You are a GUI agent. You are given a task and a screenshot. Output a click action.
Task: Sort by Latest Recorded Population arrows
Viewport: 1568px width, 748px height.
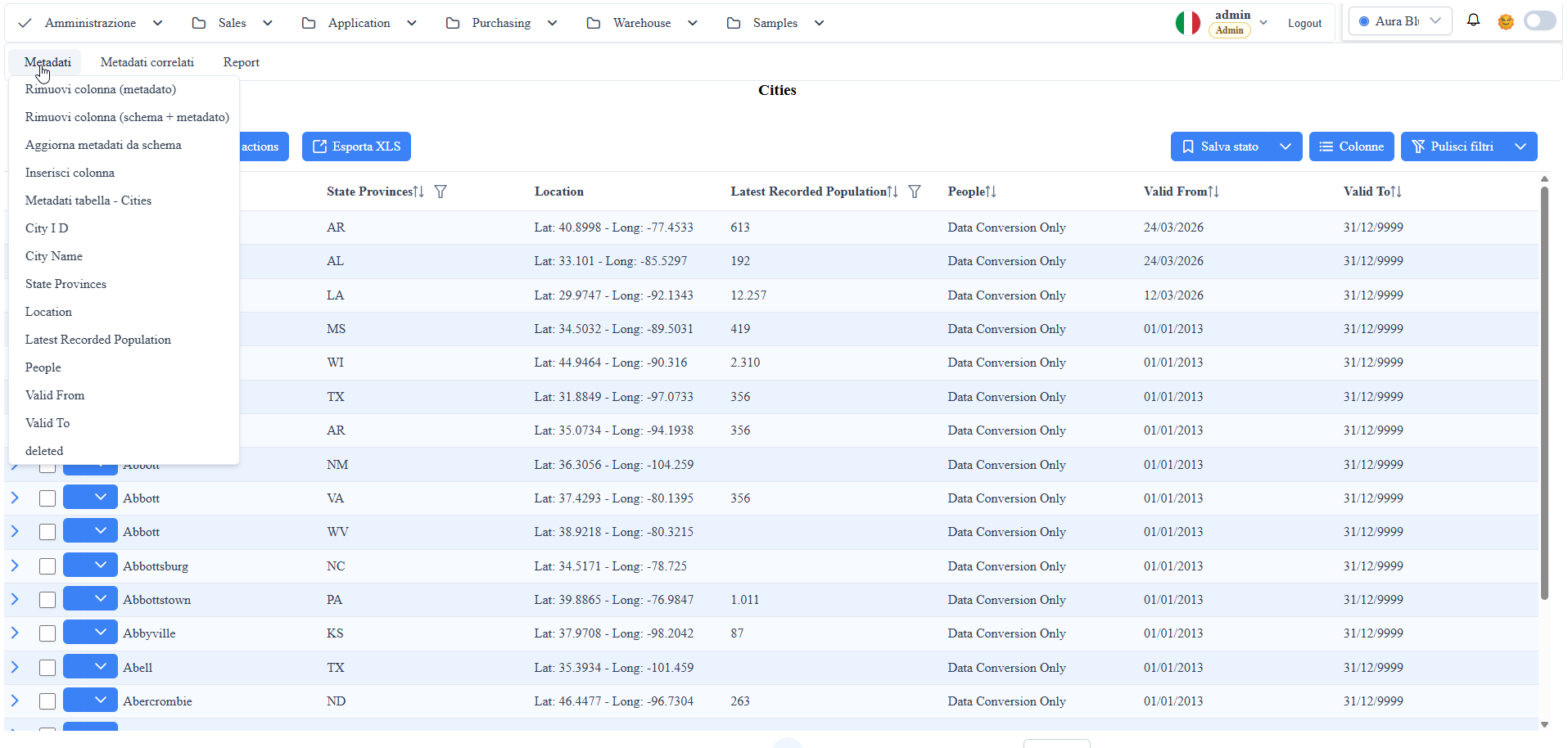point(892,192)
